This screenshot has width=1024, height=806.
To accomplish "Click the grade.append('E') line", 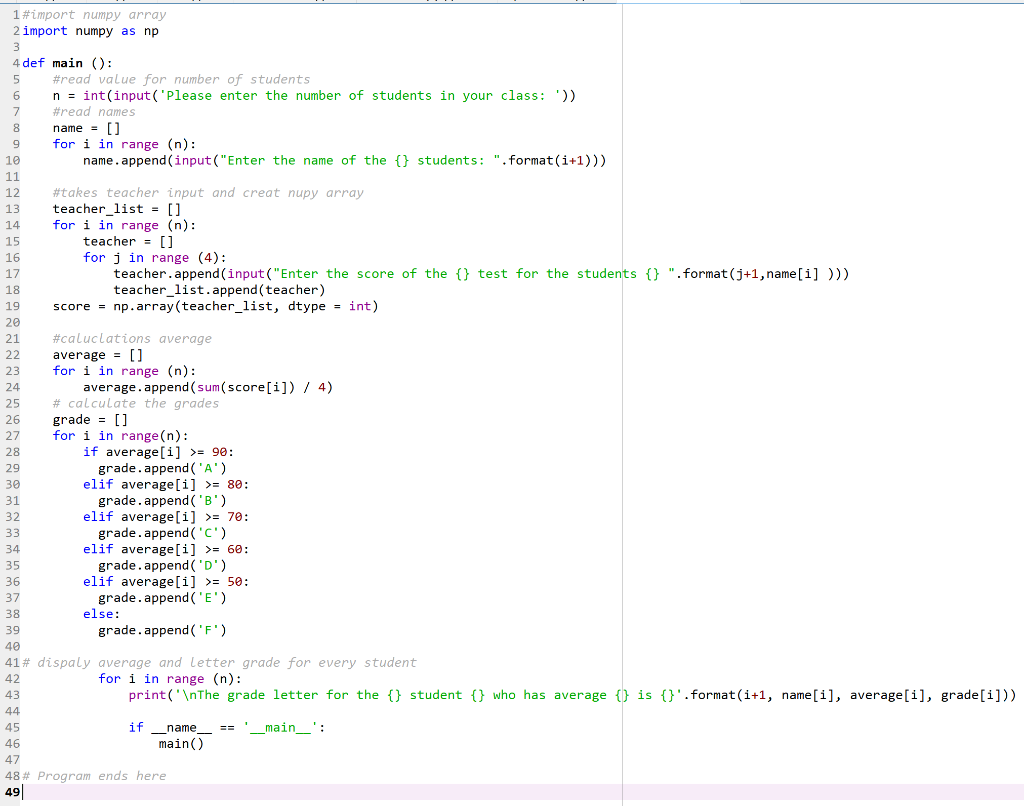I will click(163, 598).
